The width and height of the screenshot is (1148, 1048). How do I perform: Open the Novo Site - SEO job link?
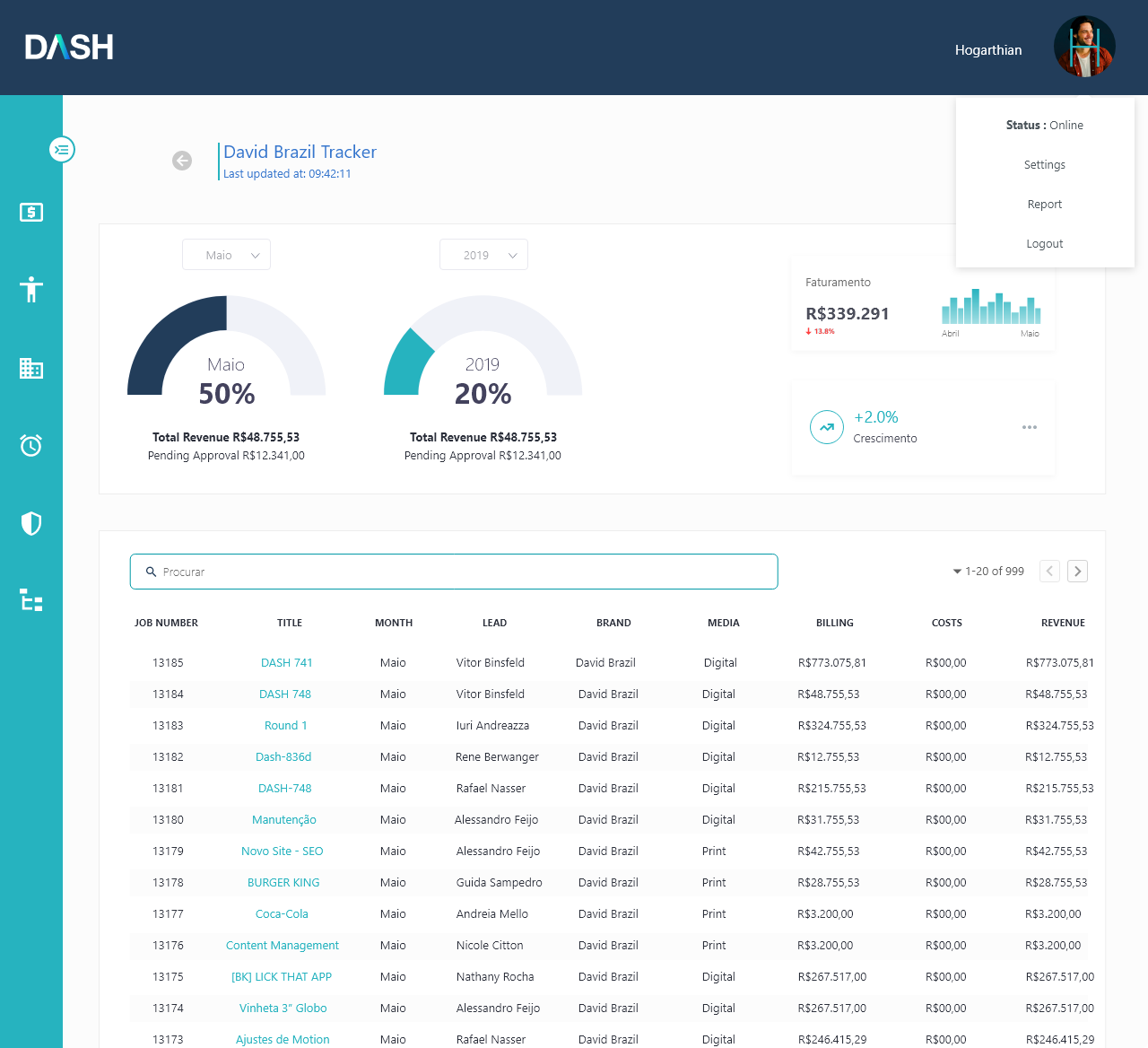(x=283, y=851)
